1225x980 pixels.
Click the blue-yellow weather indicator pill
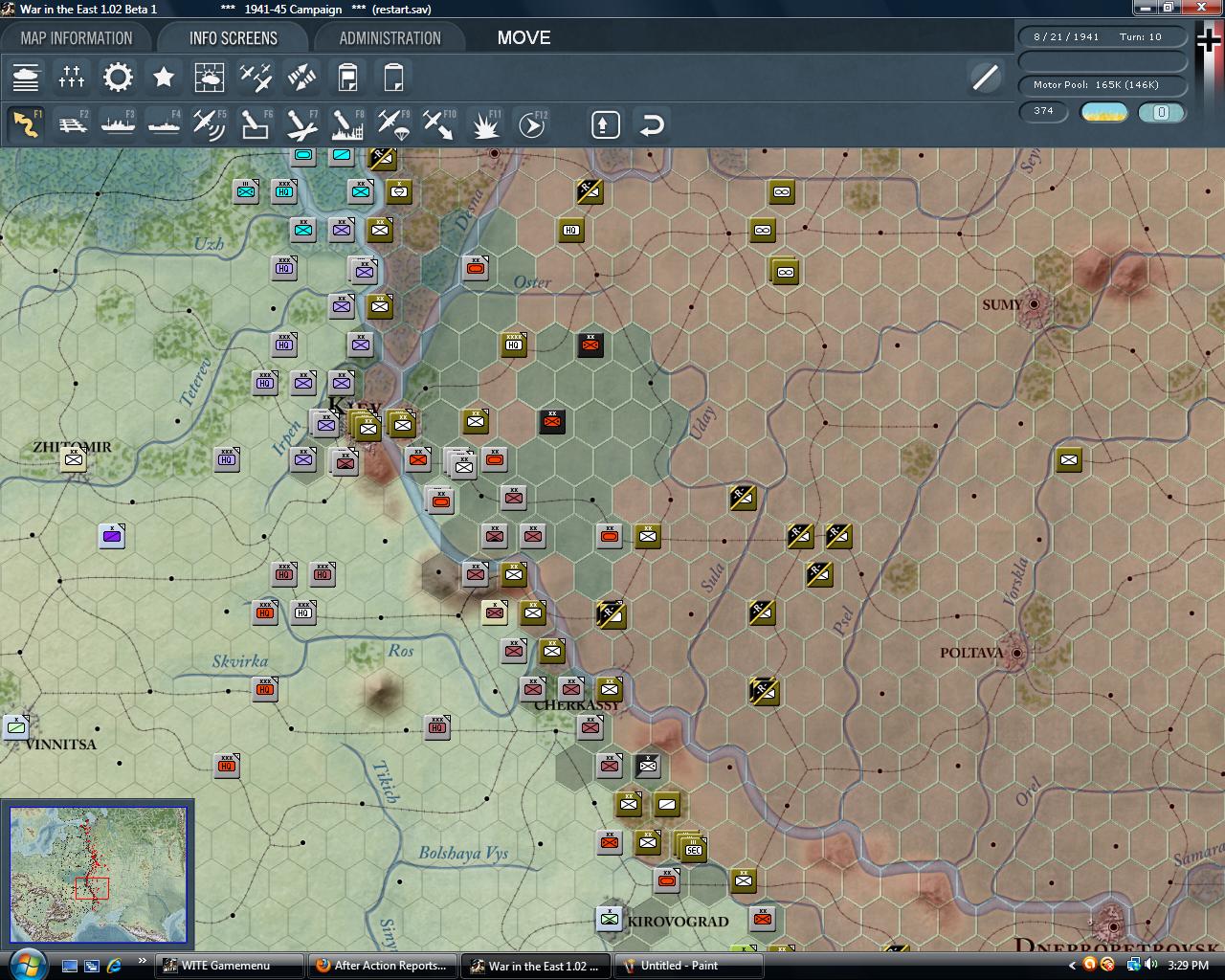[1103, 112]
